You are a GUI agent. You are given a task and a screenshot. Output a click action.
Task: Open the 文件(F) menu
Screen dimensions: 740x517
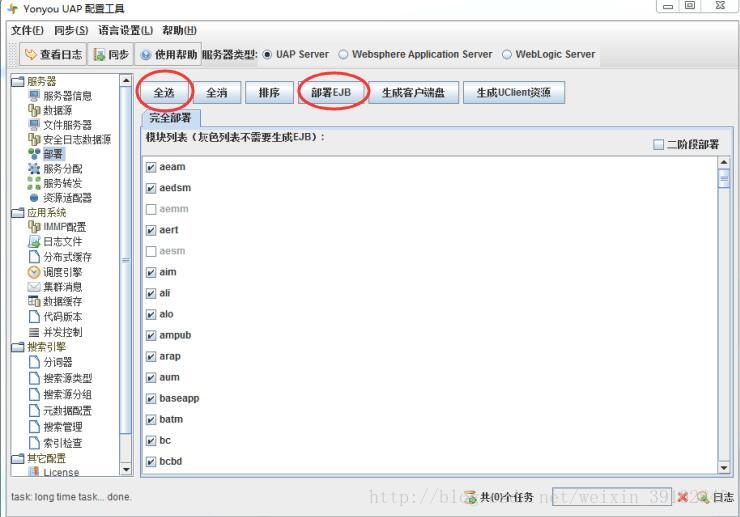tap(27, 30)
